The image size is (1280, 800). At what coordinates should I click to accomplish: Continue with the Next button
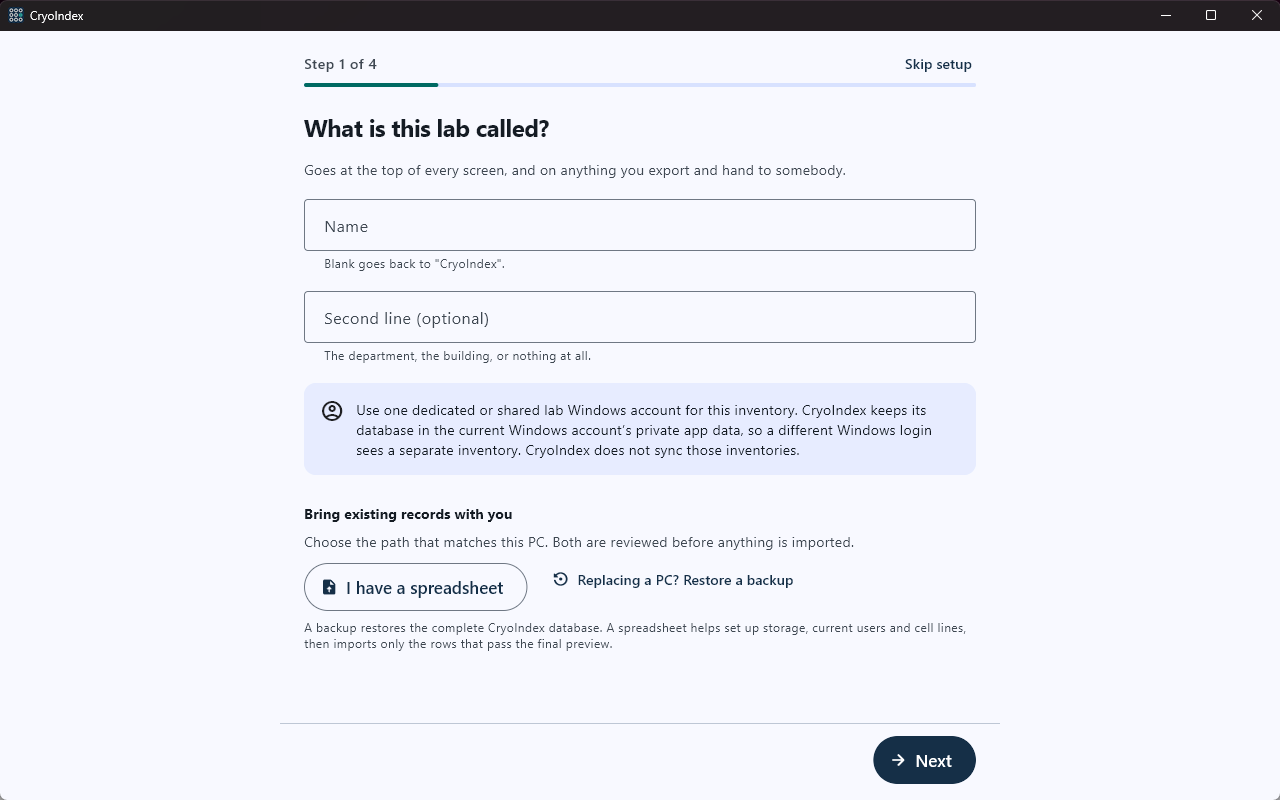924,760
